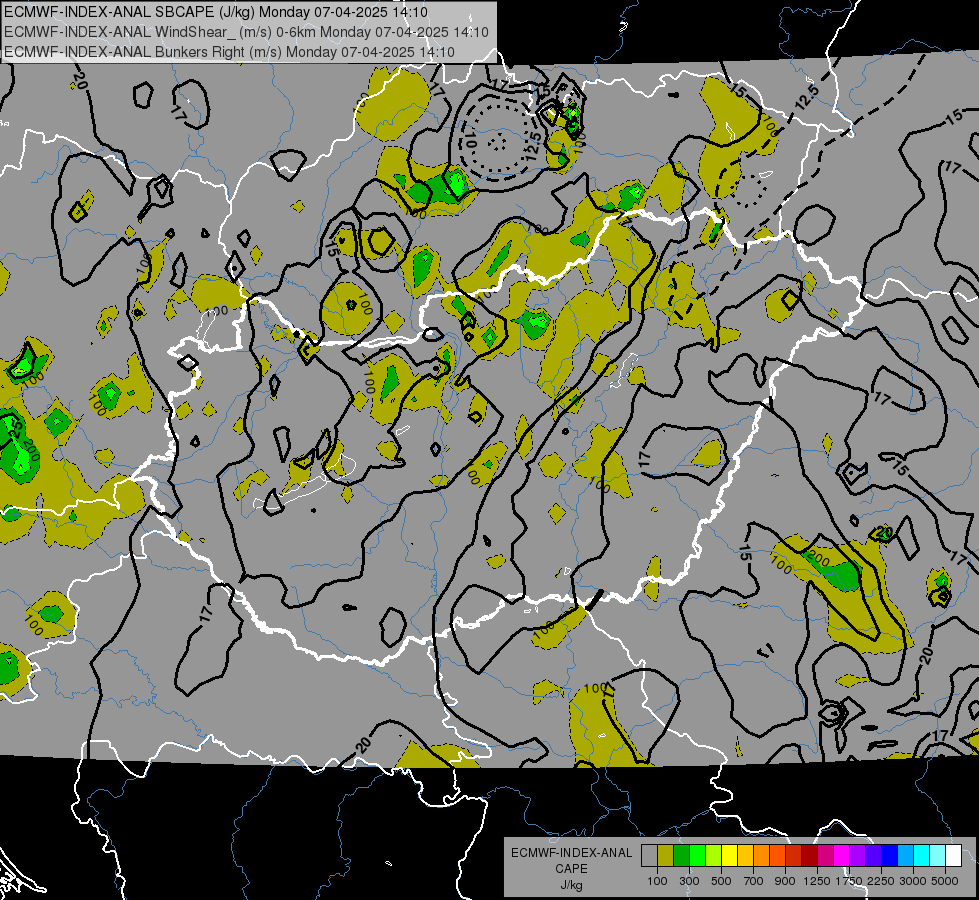The height and width of the screenshot is (900, 979).
Task: Click the dark green legend swatch
Action: tap(682, 856)
